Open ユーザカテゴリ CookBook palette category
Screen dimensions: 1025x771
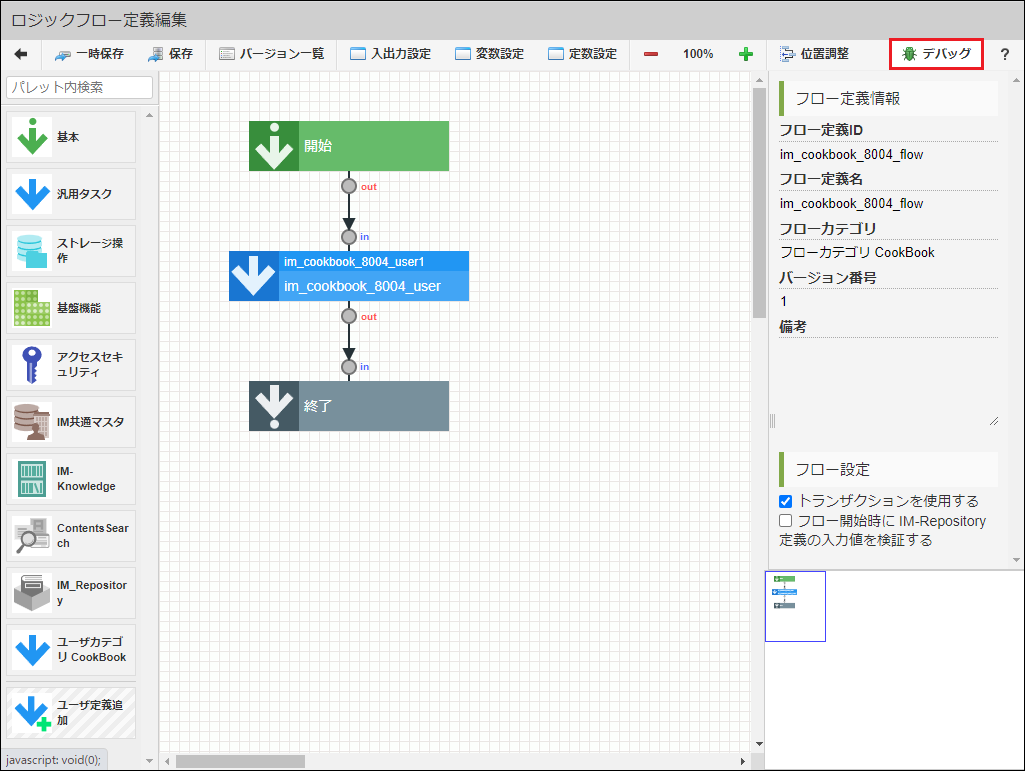[71, 650]
